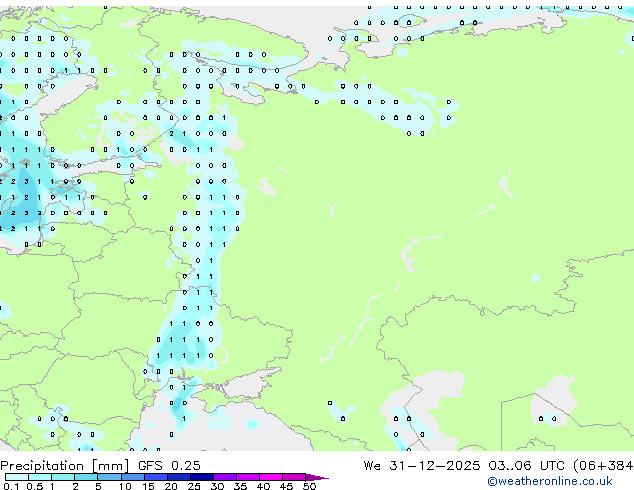The image size is (634, 490).
Task: Pick the 15–20 mm legend color box
Action: click(156, 477)
